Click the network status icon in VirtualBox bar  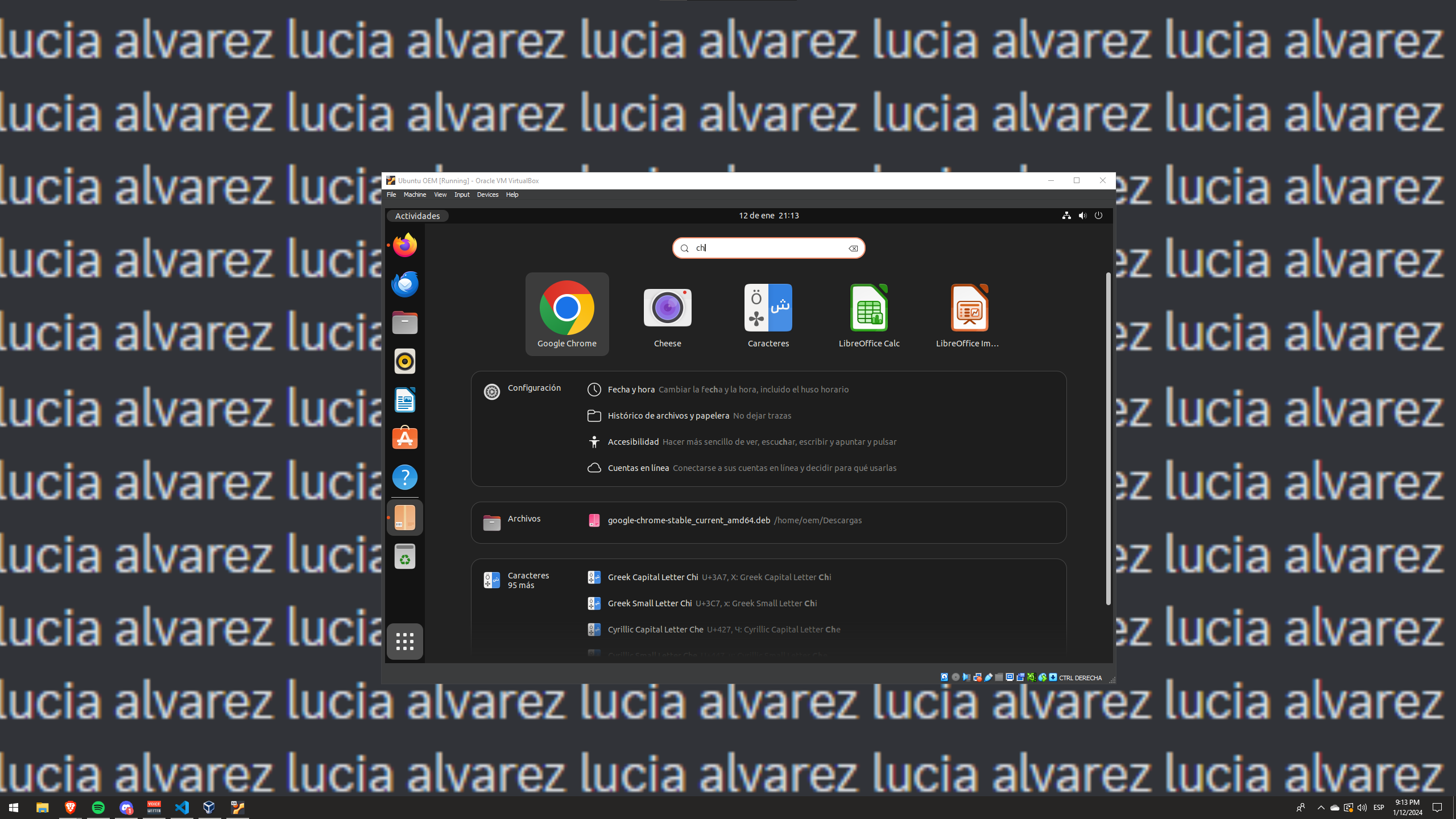(977, 677)
